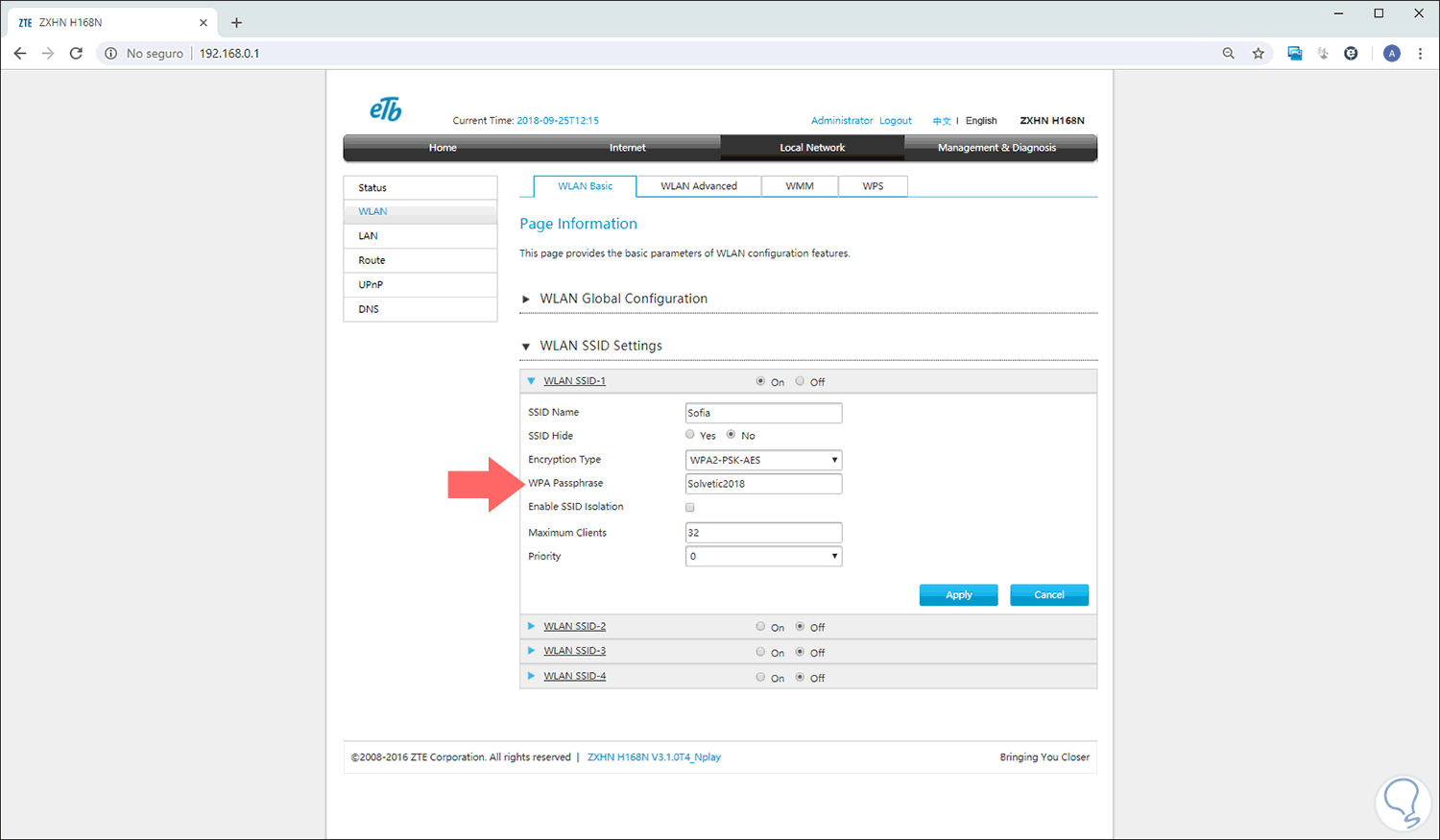Bookmark this page with the star
Image resolution: width=1440 pixels, height=840 pixels.
pyautogui.click(x=1259, y=54)
